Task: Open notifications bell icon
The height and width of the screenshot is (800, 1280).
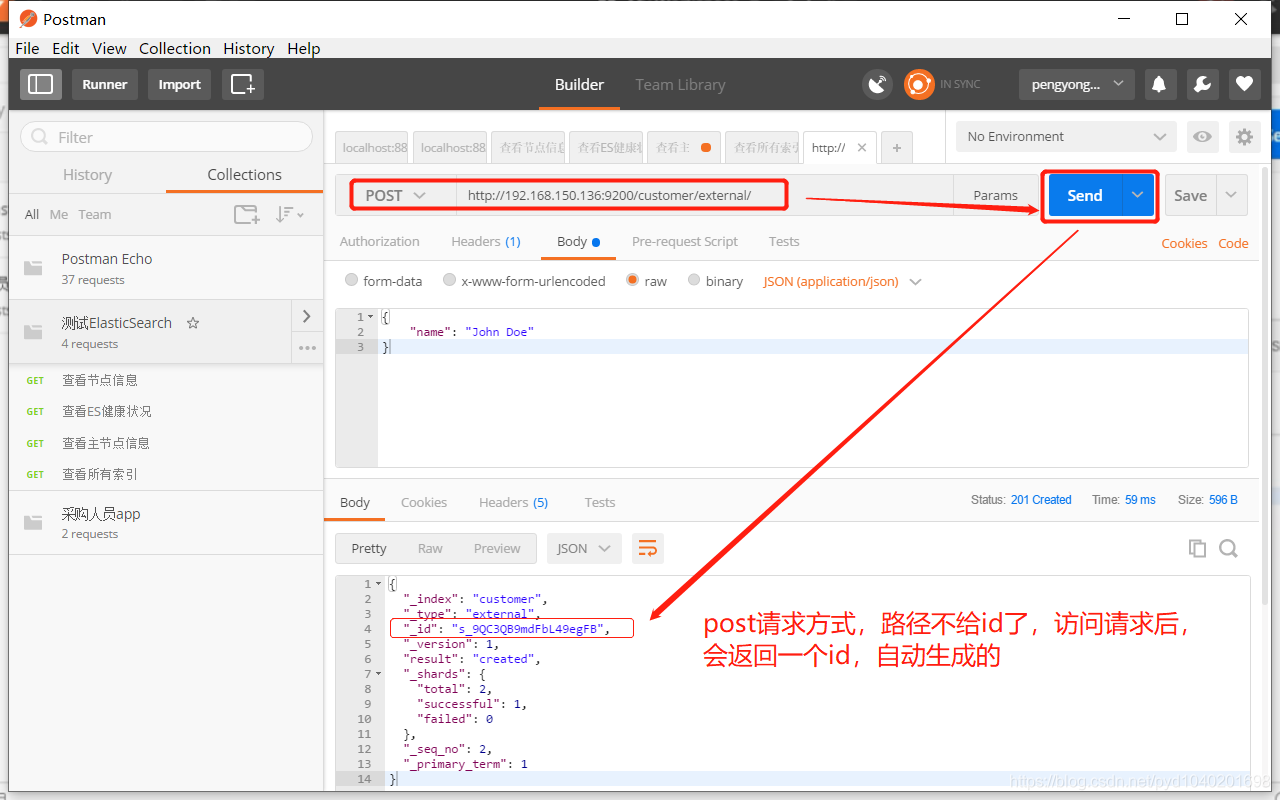Action: tap(1160, 84)
